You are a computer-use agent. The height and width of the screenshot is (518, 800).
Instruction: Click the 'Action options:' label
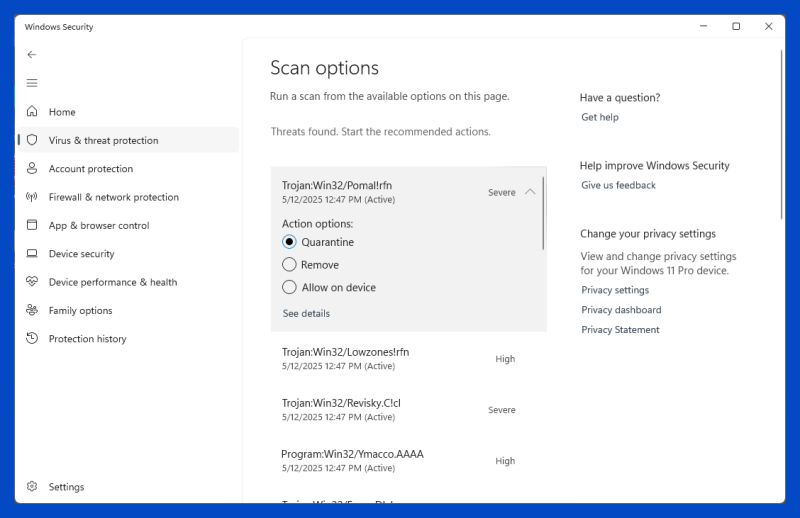317,224
